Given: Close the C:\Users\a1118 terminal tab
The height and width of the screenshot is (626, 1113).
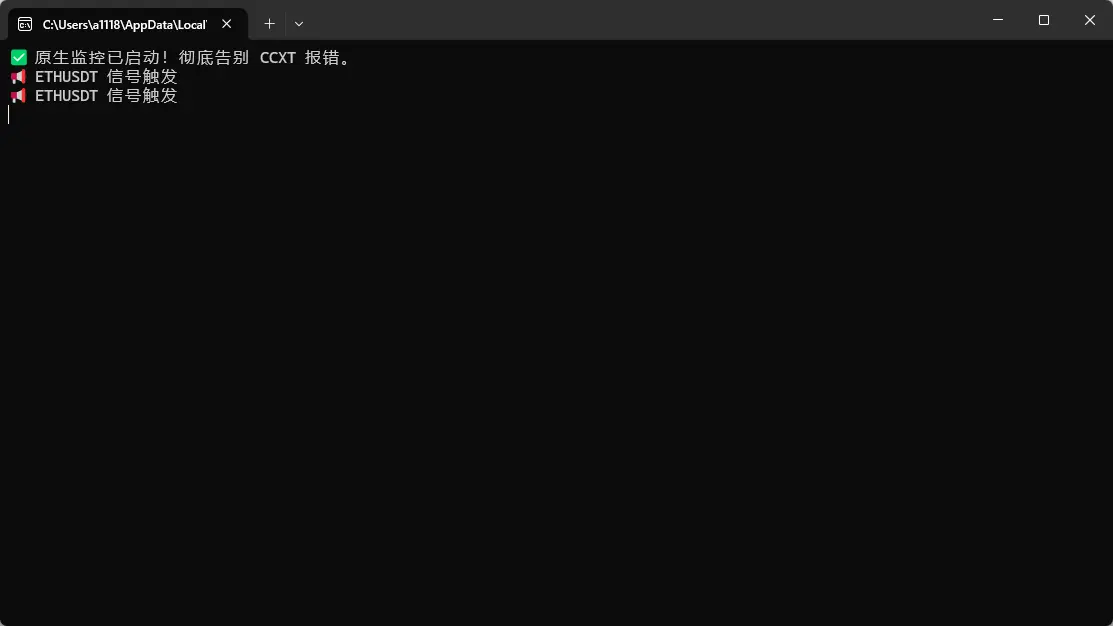Looking at the screenshot, I should pyautogui.click(x=226, y=24).
